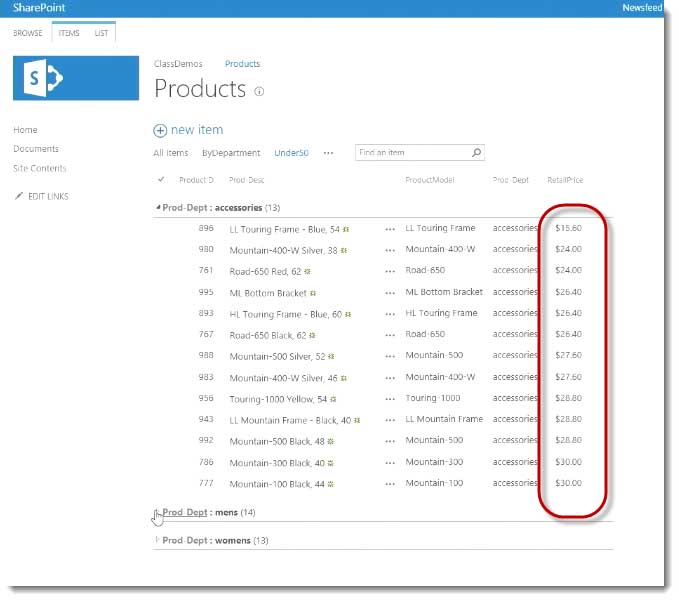Open the Prod-Dept column header menu
This screenshot has width=679, height=601.
[511, 180]
